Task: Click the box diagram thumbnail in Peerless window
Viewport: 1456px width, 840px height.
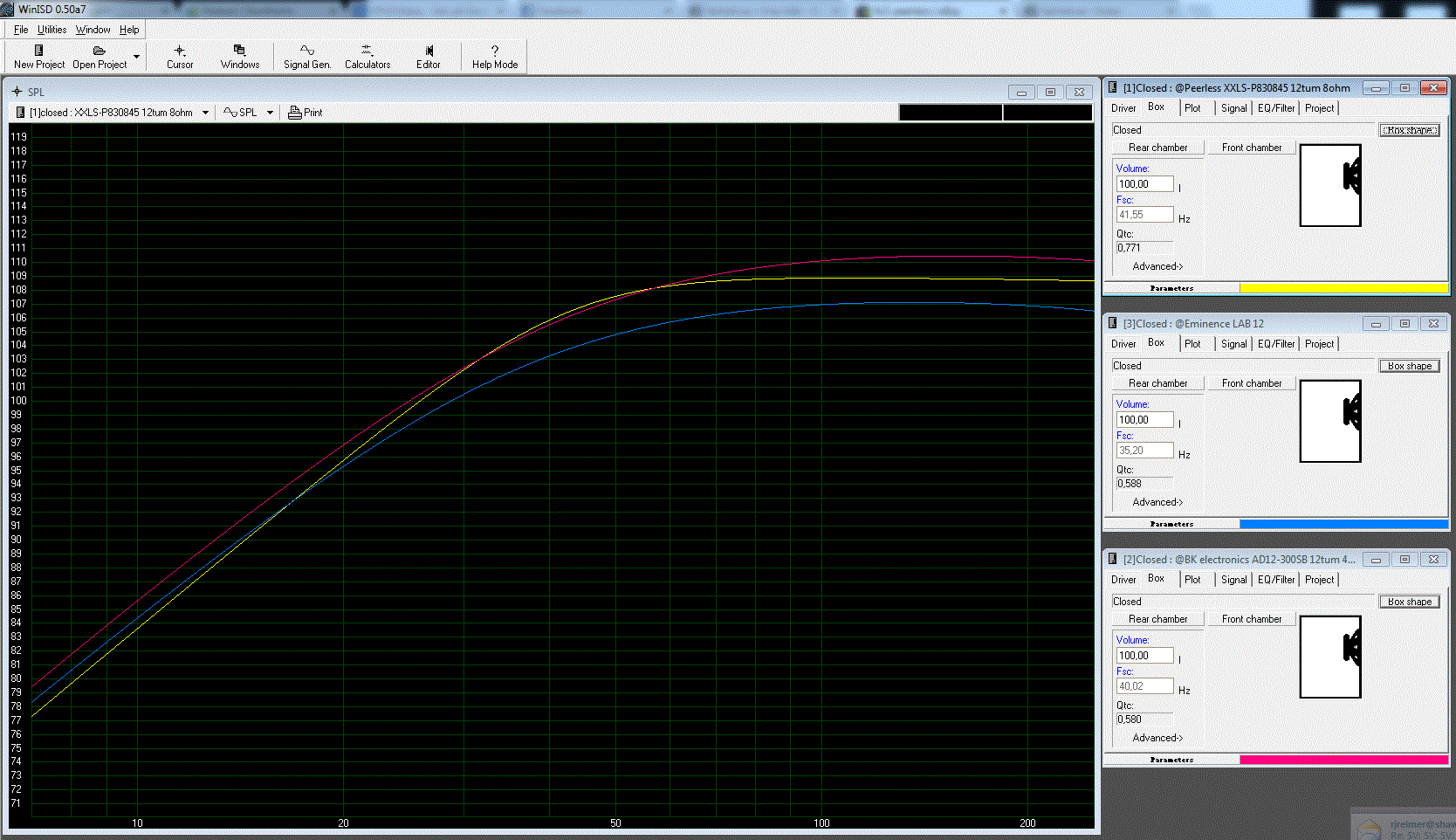Action: [1330, 185]
